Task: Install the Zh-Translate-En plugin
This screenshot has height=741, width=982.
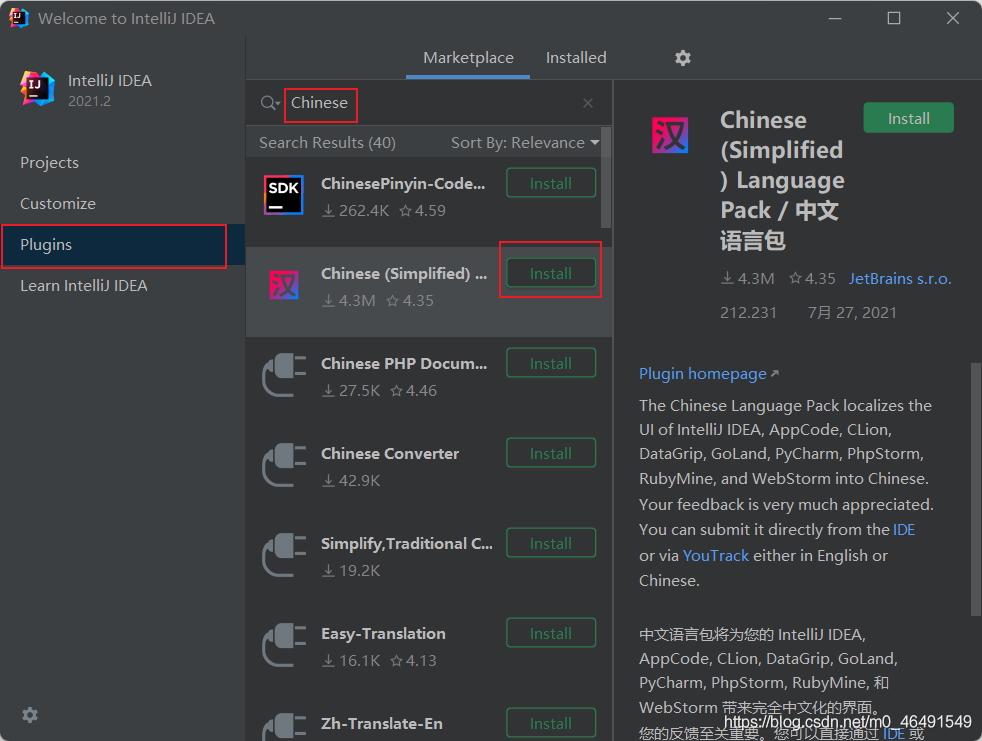Action: tap(550, 723)
